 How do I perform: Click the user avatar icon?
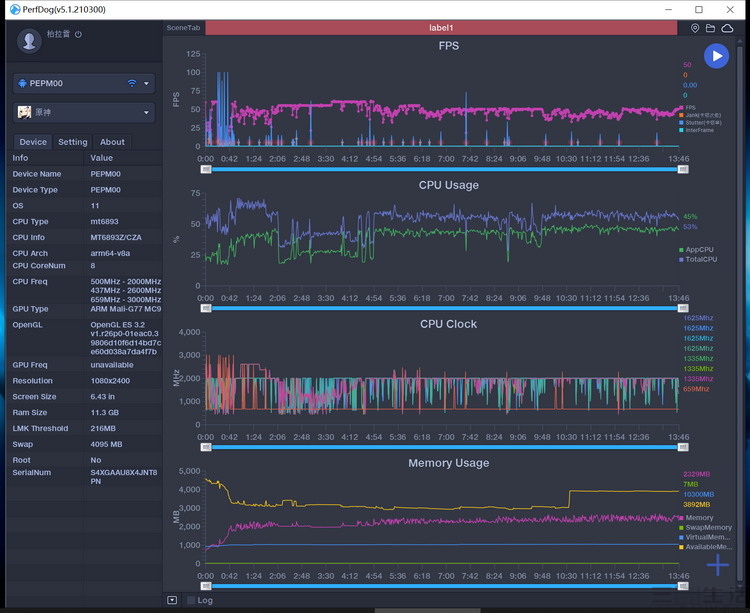point(29,40)
